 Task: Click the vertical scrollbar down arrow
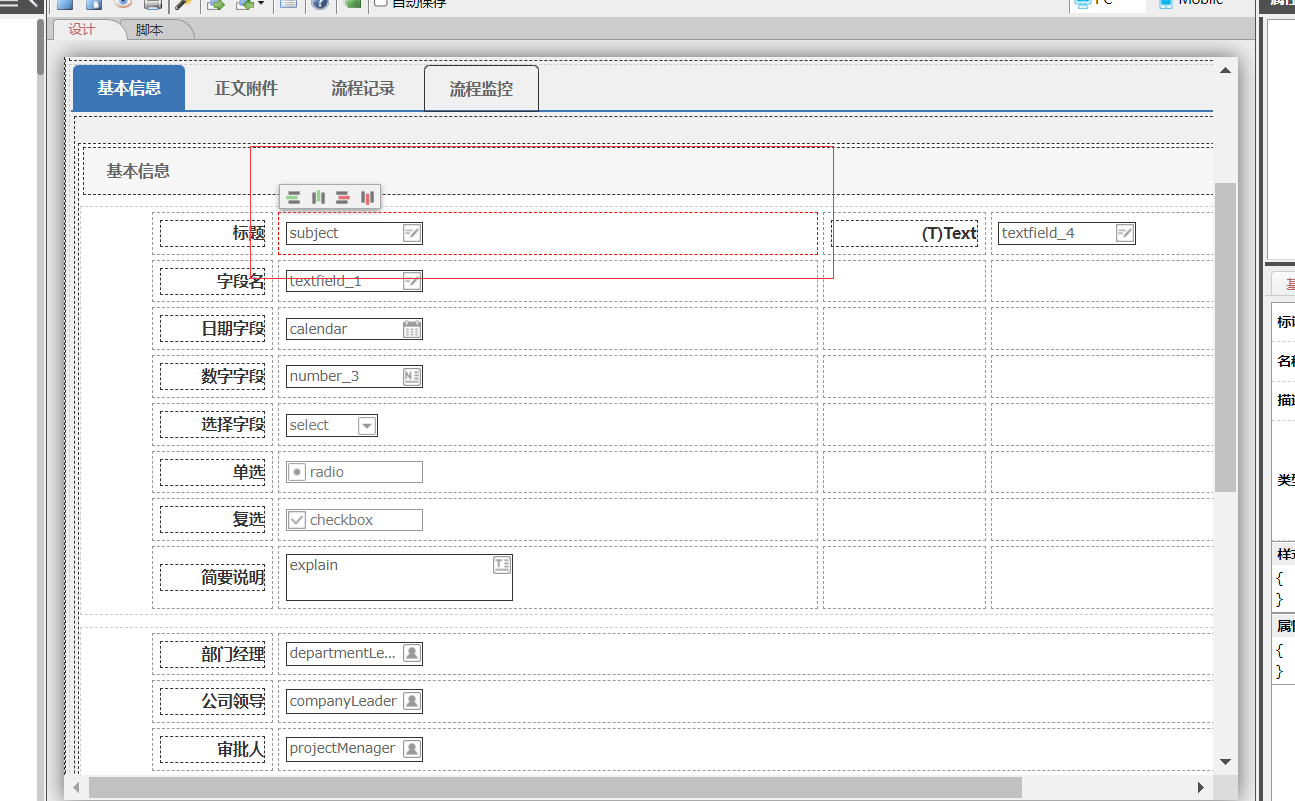[x=1225, y=762]
